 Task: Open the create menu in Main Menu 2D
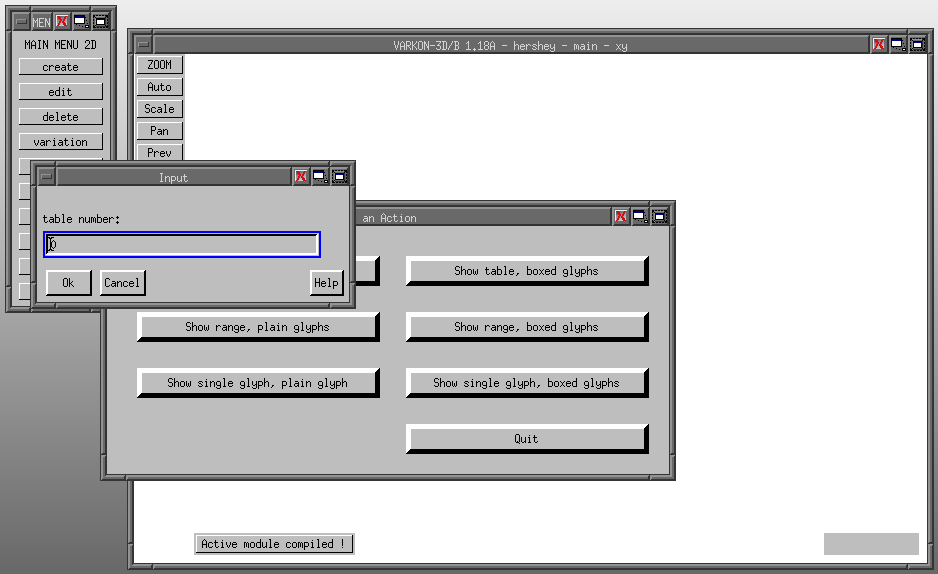pos(60,66)
